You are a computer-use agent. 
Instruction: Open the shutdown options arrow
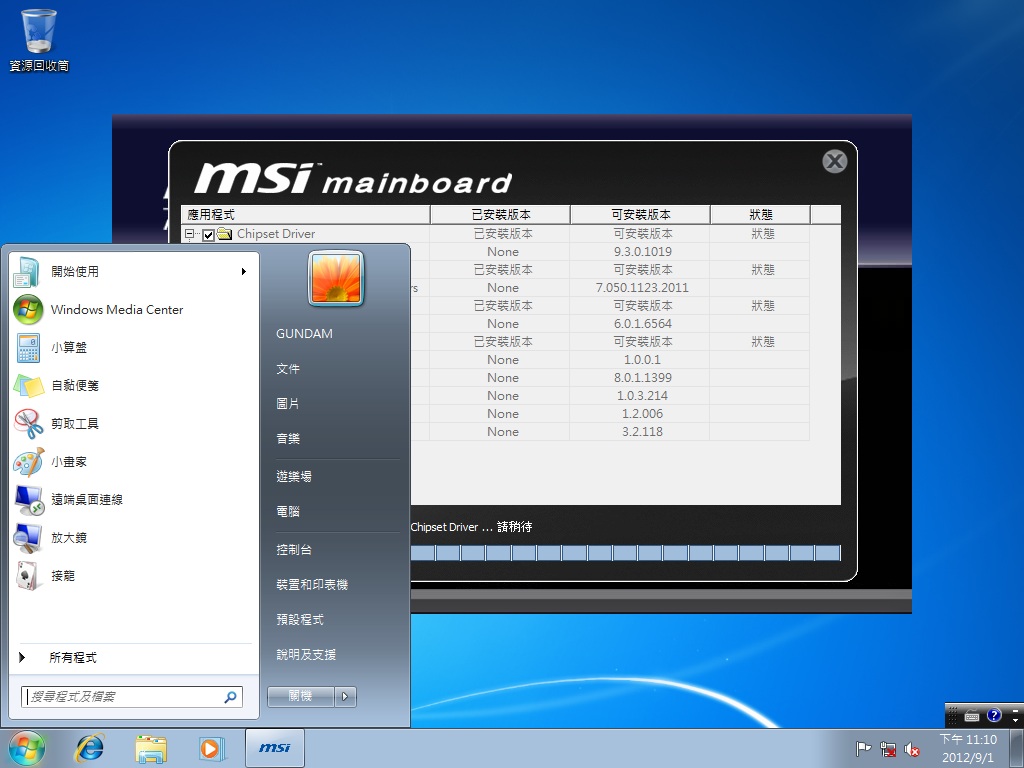pos(345,697)
